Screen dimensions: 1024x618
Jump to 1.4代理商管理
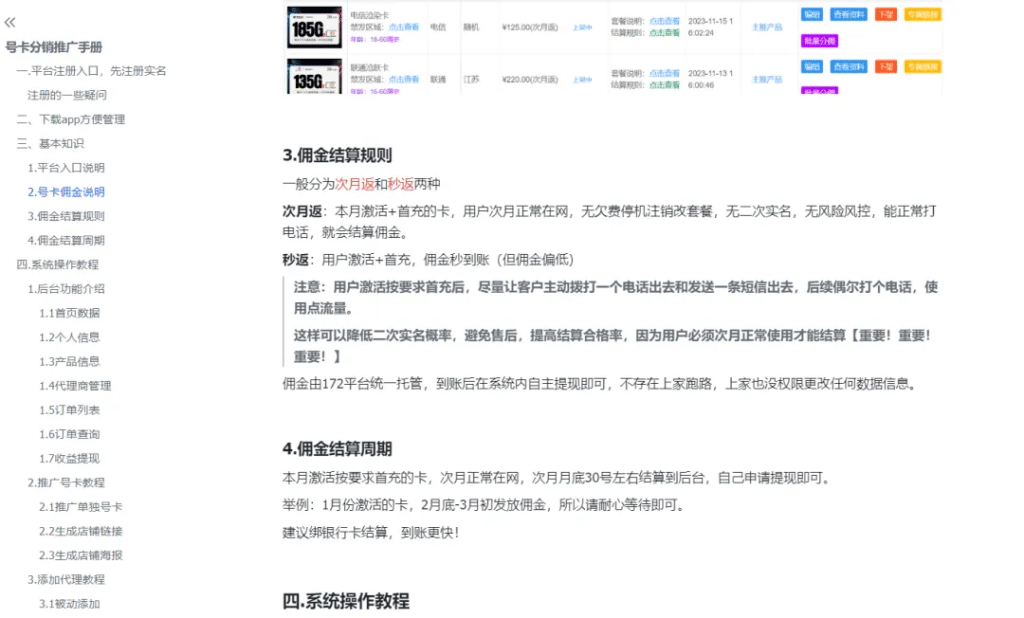point(75,385)
